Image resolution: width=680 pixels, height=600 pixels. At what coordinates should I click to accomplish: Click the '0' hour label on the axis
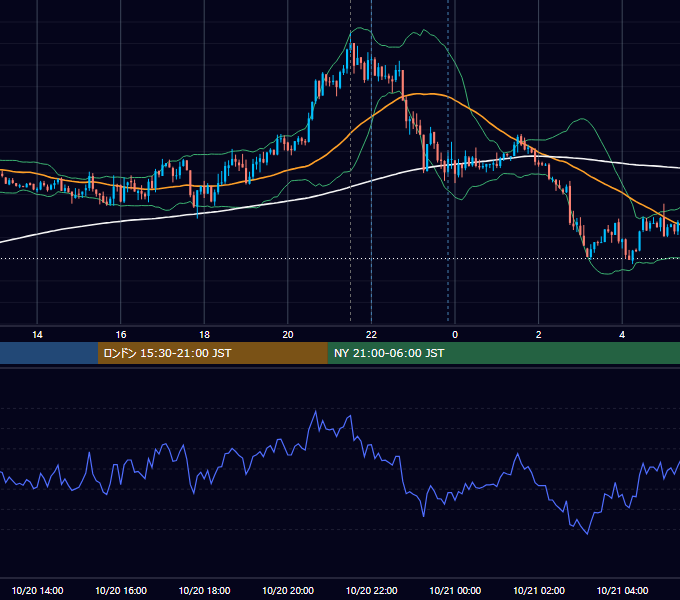pos(455,335)
